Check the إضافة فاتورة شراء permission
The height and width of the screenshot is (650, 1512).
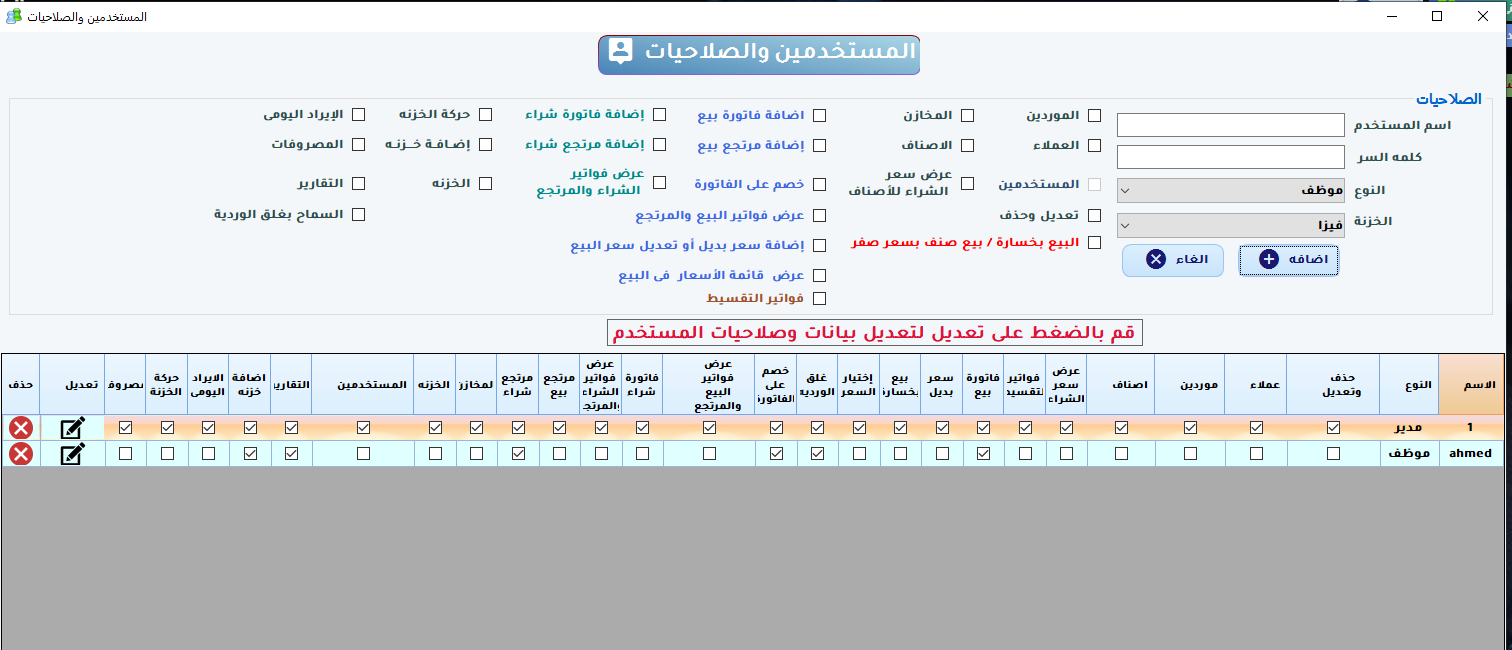(659, 114)
